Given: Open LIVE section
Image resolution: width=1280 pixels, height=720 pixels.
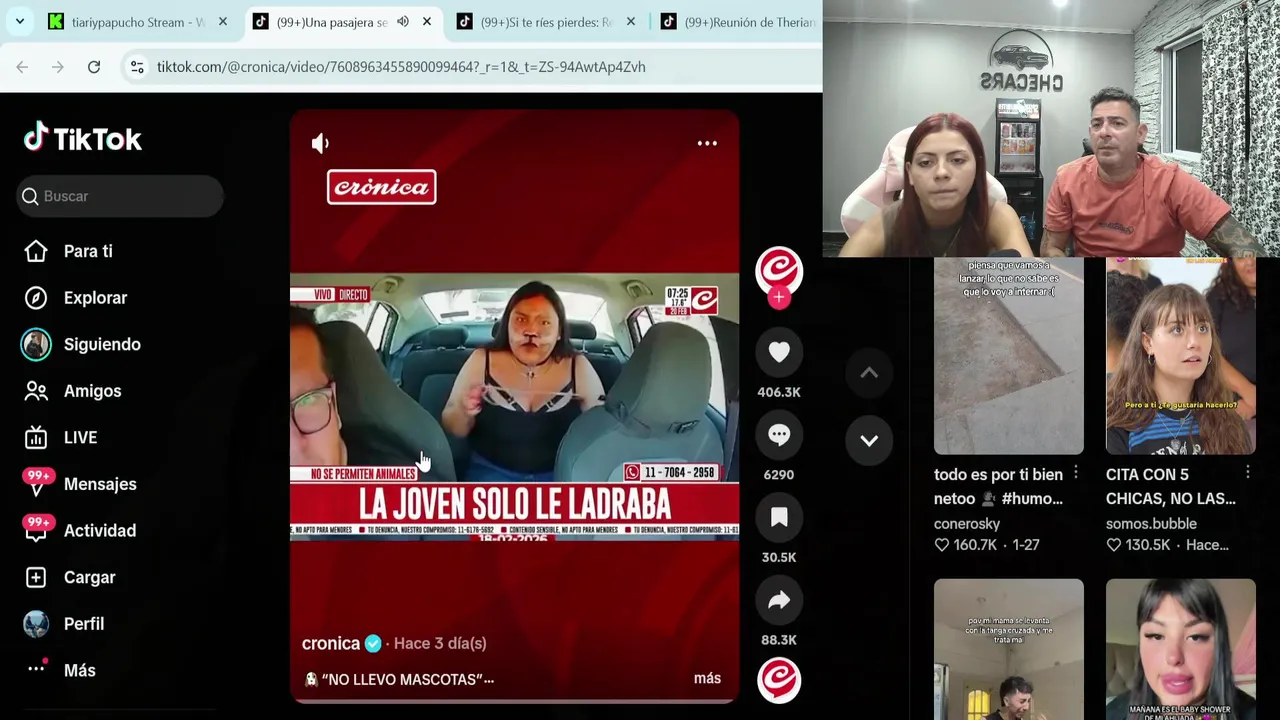Looking at the screenshot, I should [80, 438].
